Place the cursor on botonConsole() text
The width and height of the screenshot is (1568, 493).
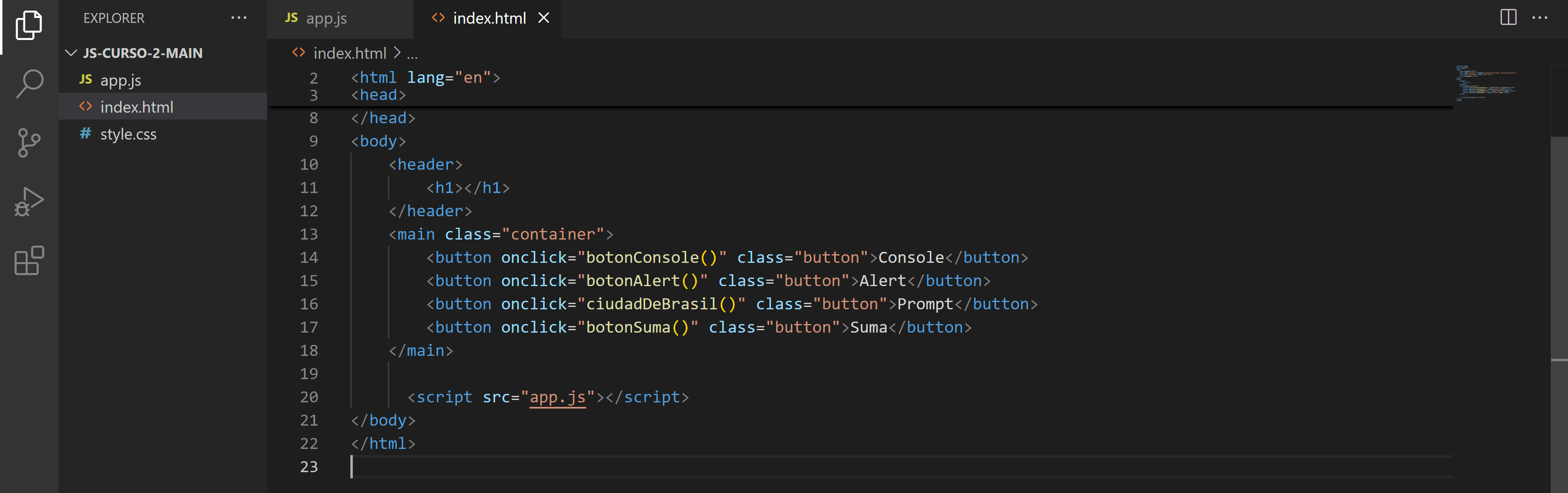click(x=652, y=258)
